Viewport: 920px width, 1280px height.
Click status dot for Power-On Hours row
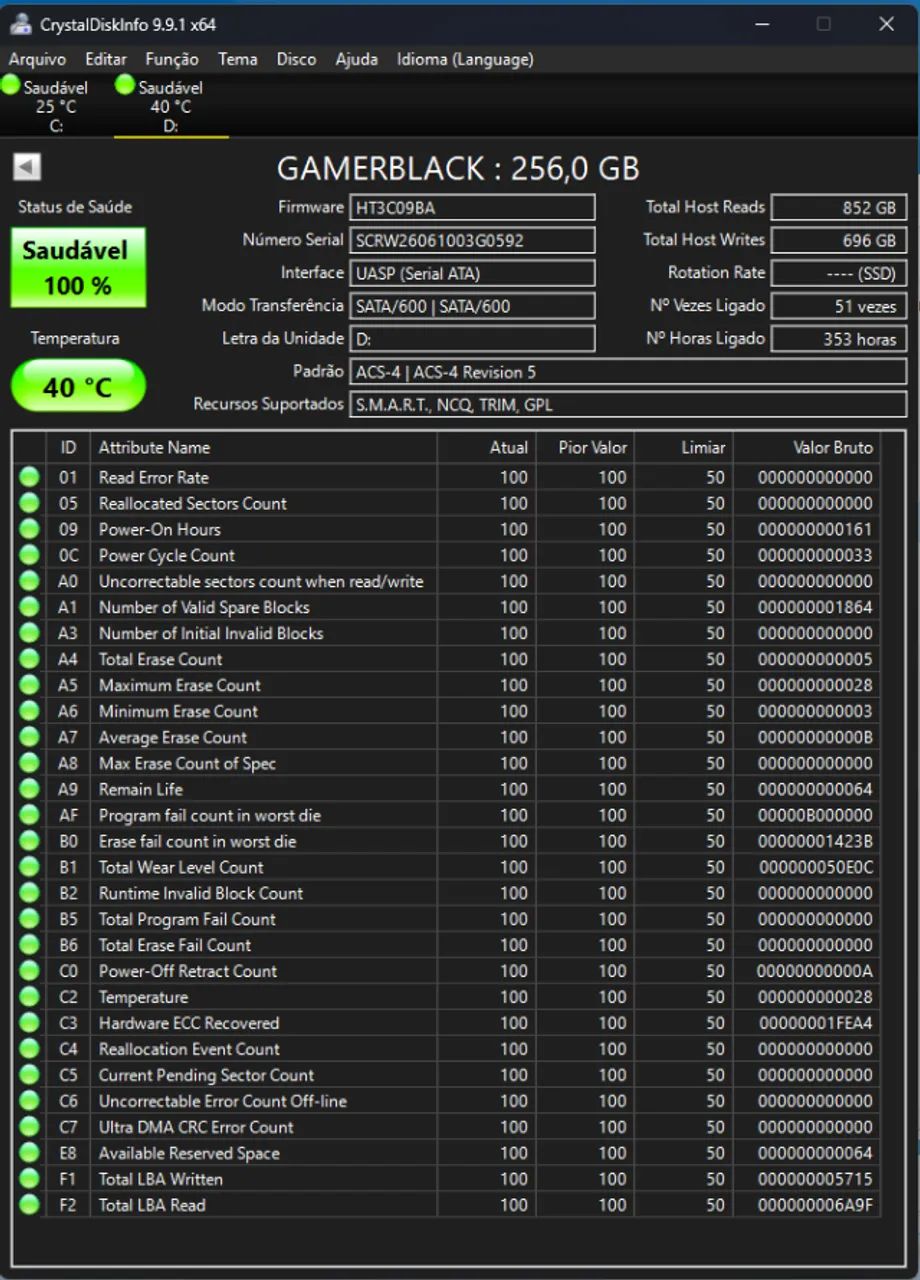[x=29, y=529]
